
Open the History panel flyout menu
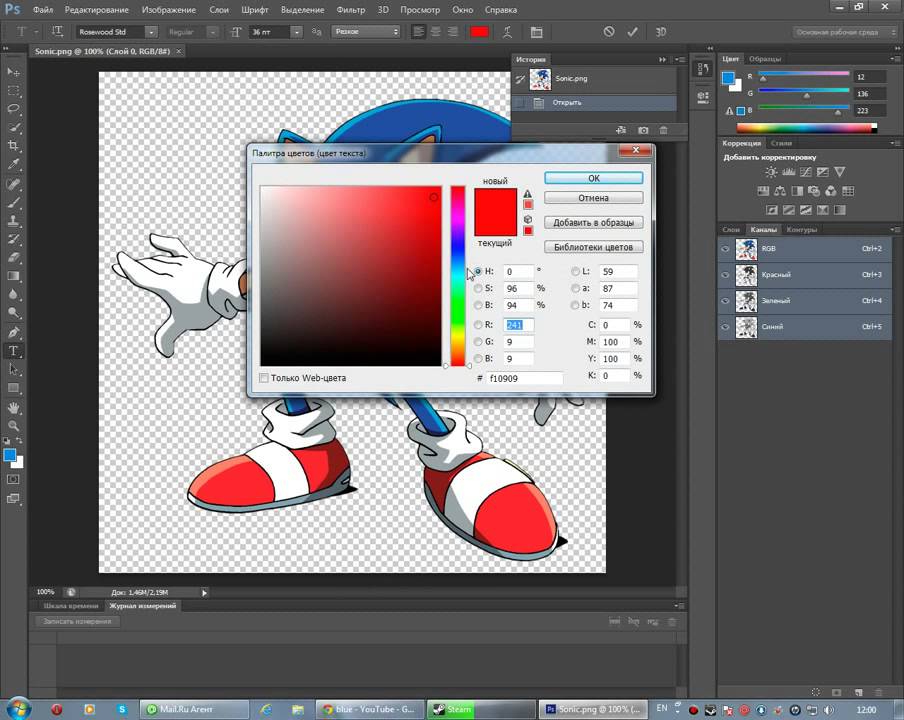point(680,59)
